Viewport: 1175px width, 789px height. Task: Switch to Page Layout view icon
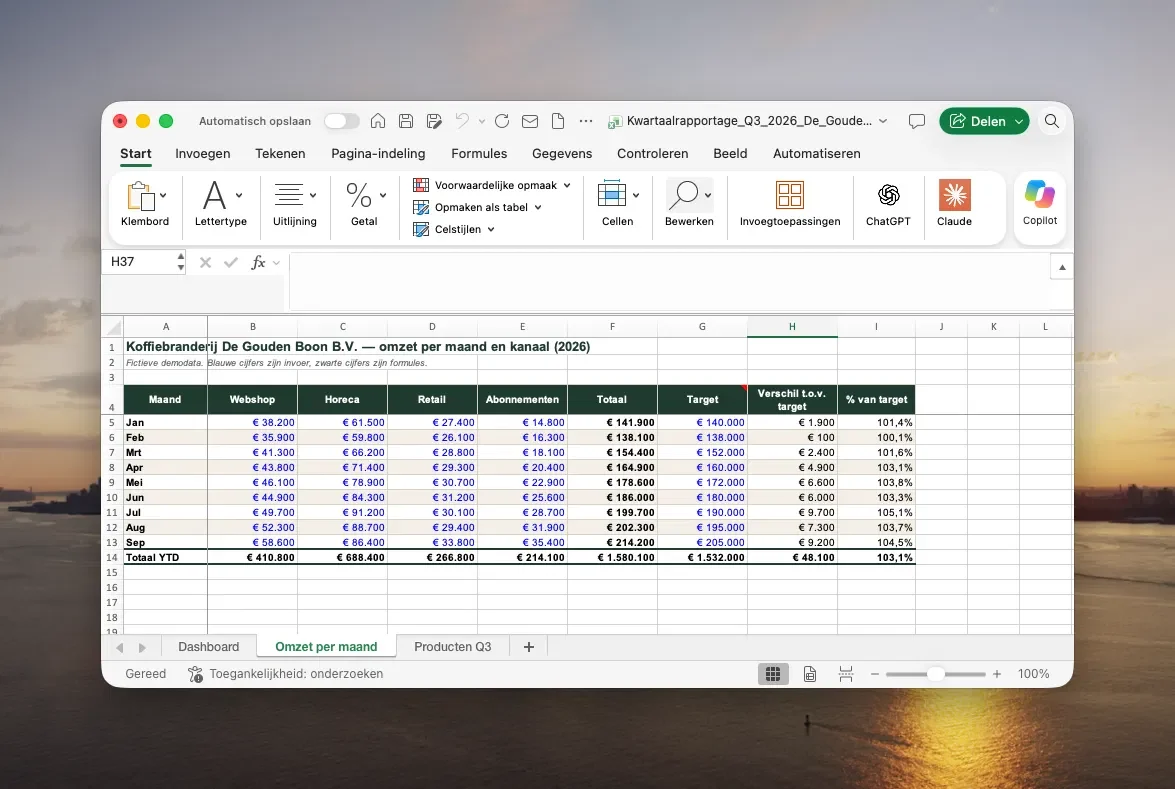810,674
